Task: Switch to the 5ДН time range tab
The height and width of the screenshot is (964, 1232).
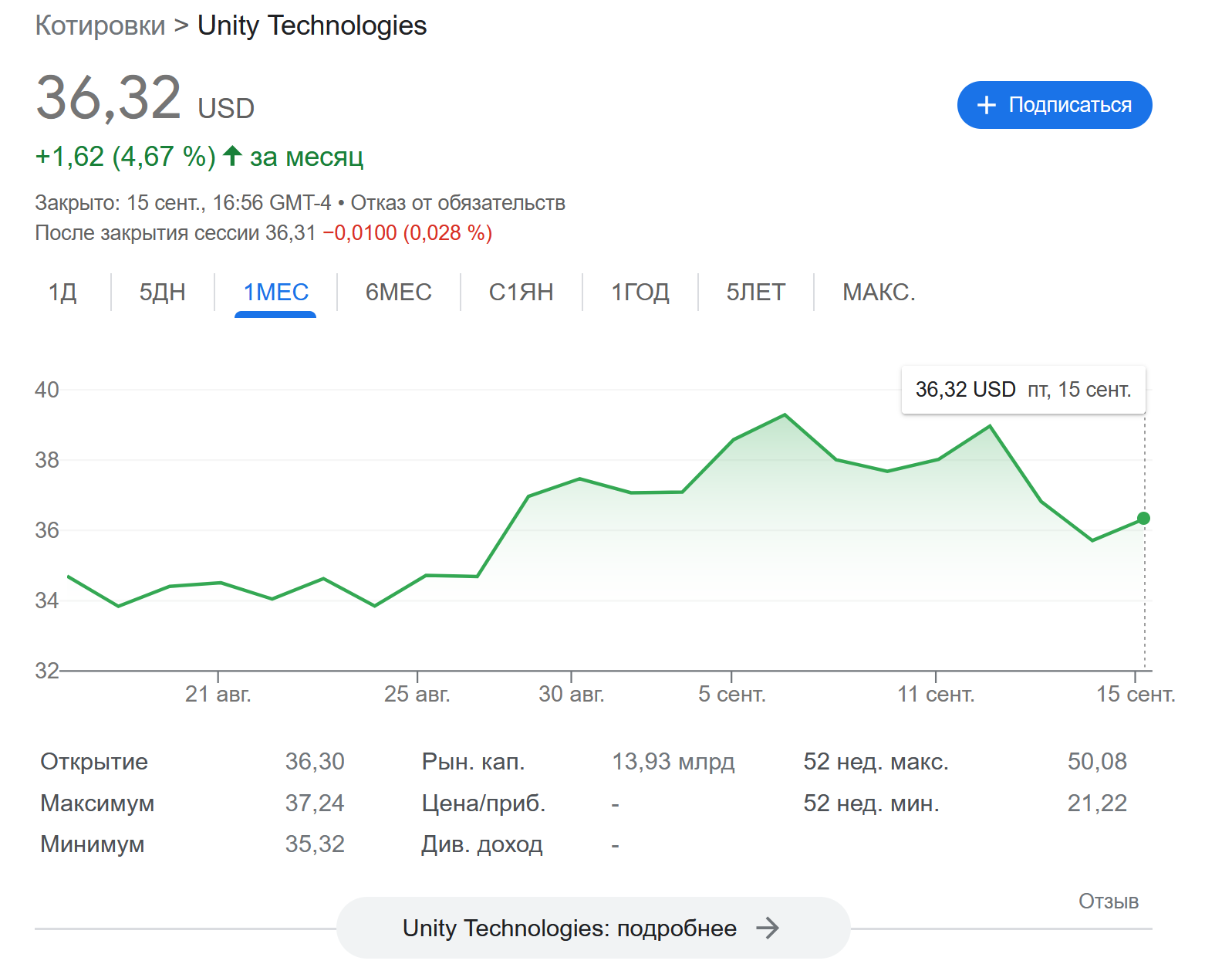Action: coord(163,293)
